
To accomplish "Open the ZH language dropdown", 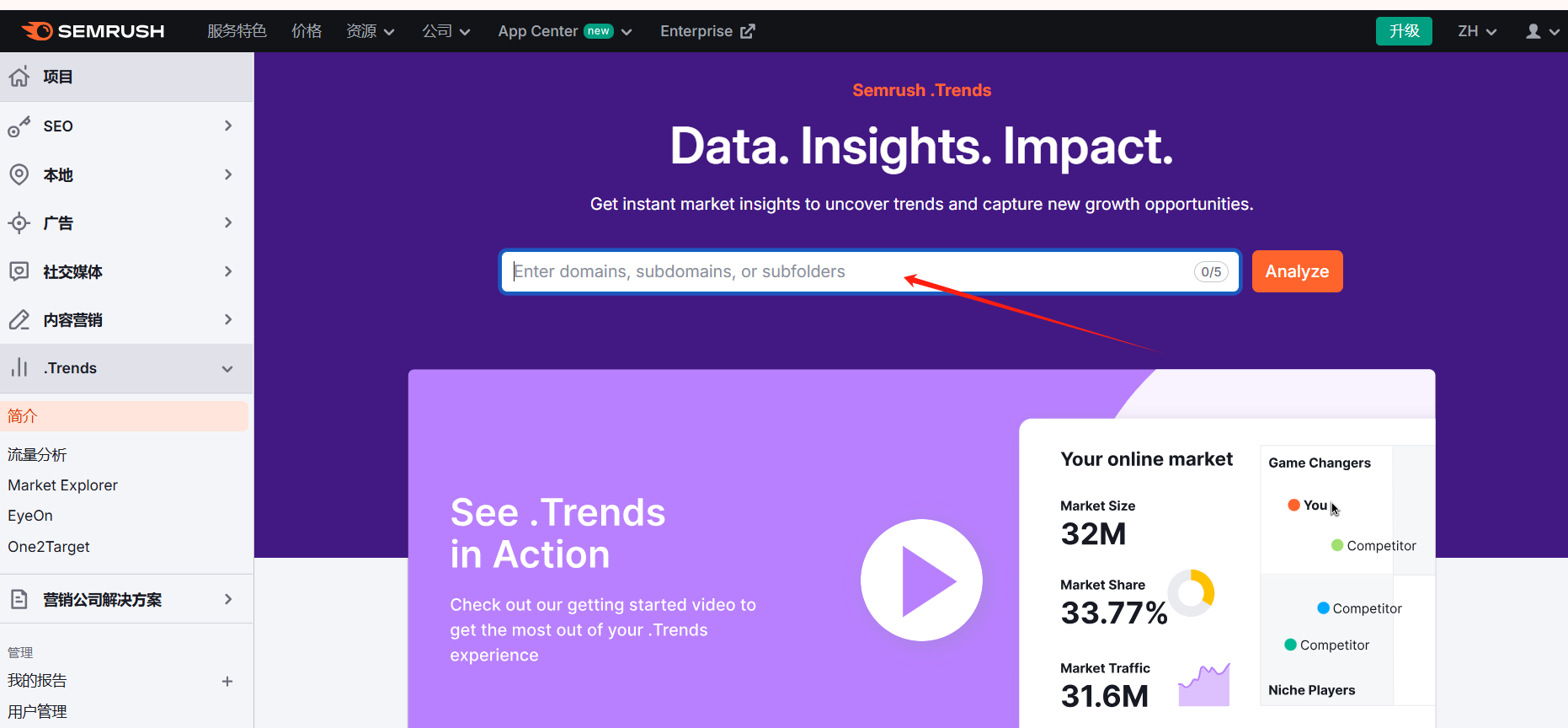I will (x=1477, y=31).
